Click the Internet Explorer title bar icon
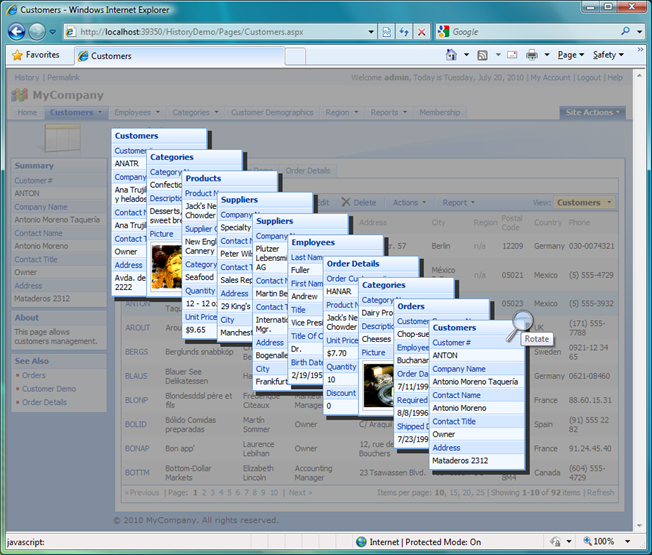This screenshot has width=652, height=555. pyautogui.click(x=12, y=10)
